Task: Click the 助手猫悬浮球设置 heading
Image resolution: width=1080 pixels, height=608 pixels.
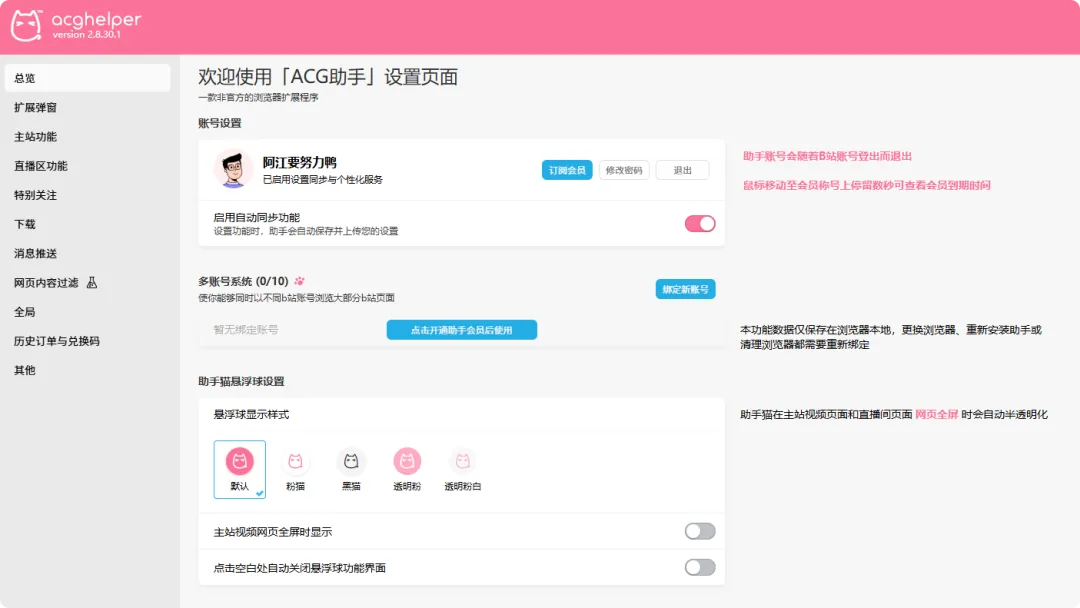Action: (241, 381)
